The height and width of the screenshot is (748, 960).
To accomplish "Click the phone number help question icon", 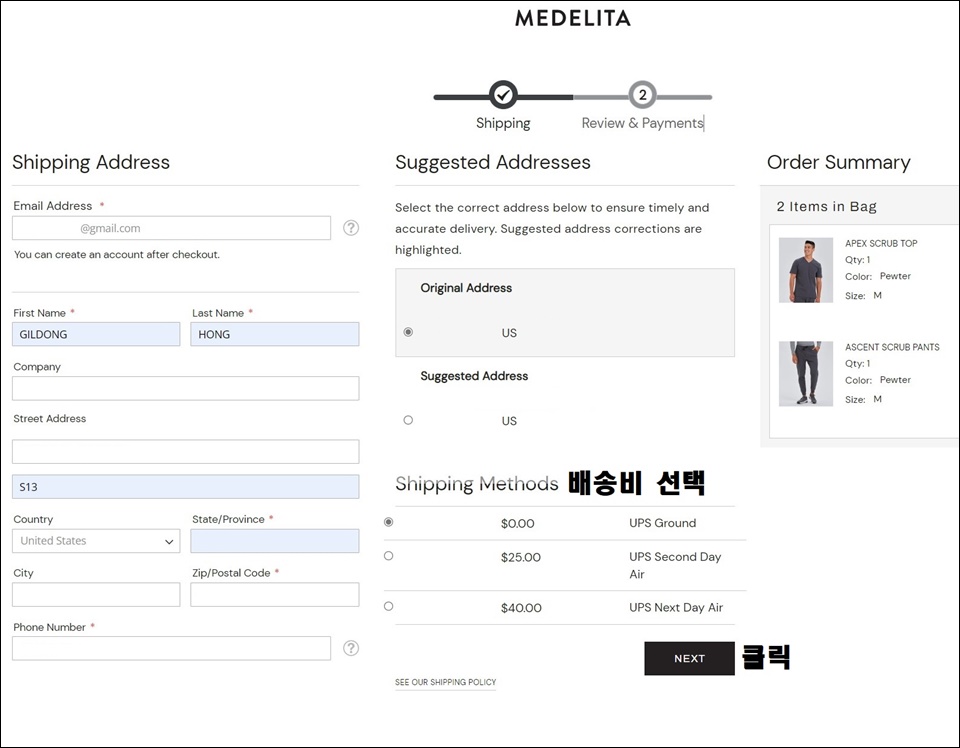I will 351,648.
